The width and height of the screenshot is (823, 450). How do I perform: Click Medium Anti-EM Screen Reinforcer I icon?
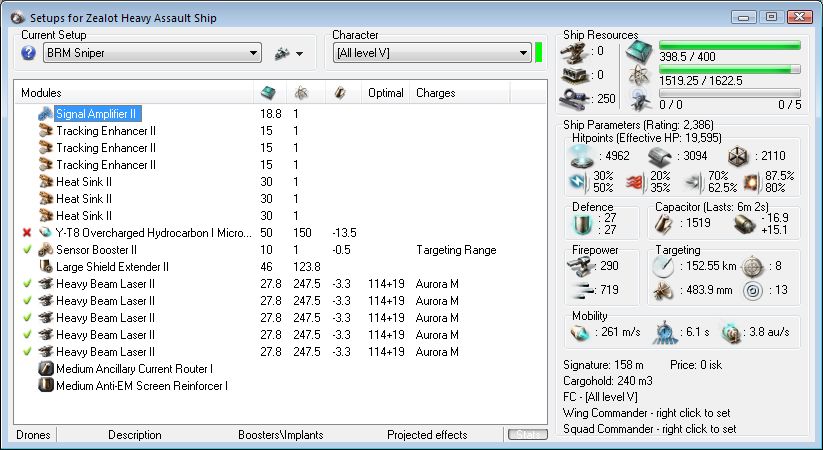(x=46, y=385)
